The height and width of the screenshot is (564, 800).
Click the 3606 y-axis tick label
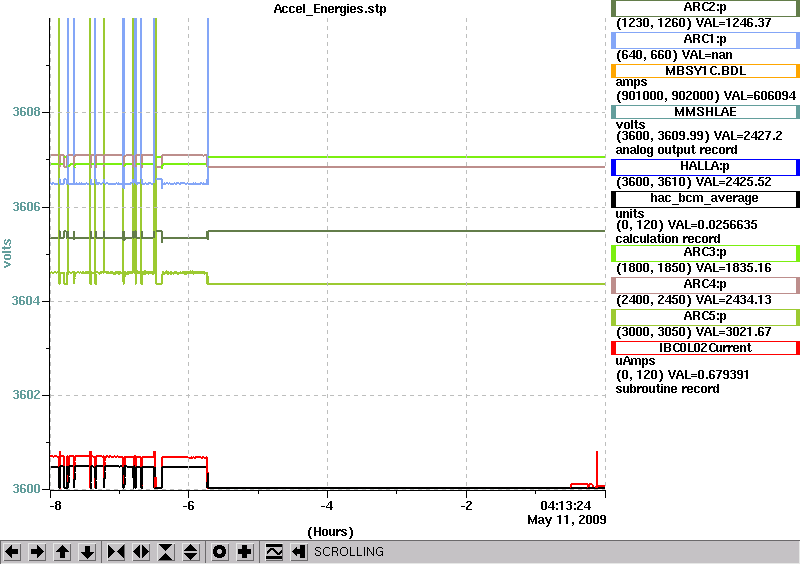(26, 207)
